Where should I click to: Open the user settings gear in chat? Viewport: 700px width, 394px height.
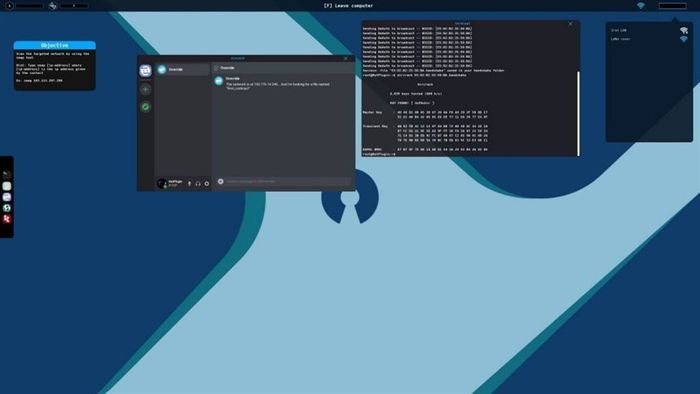207,183
